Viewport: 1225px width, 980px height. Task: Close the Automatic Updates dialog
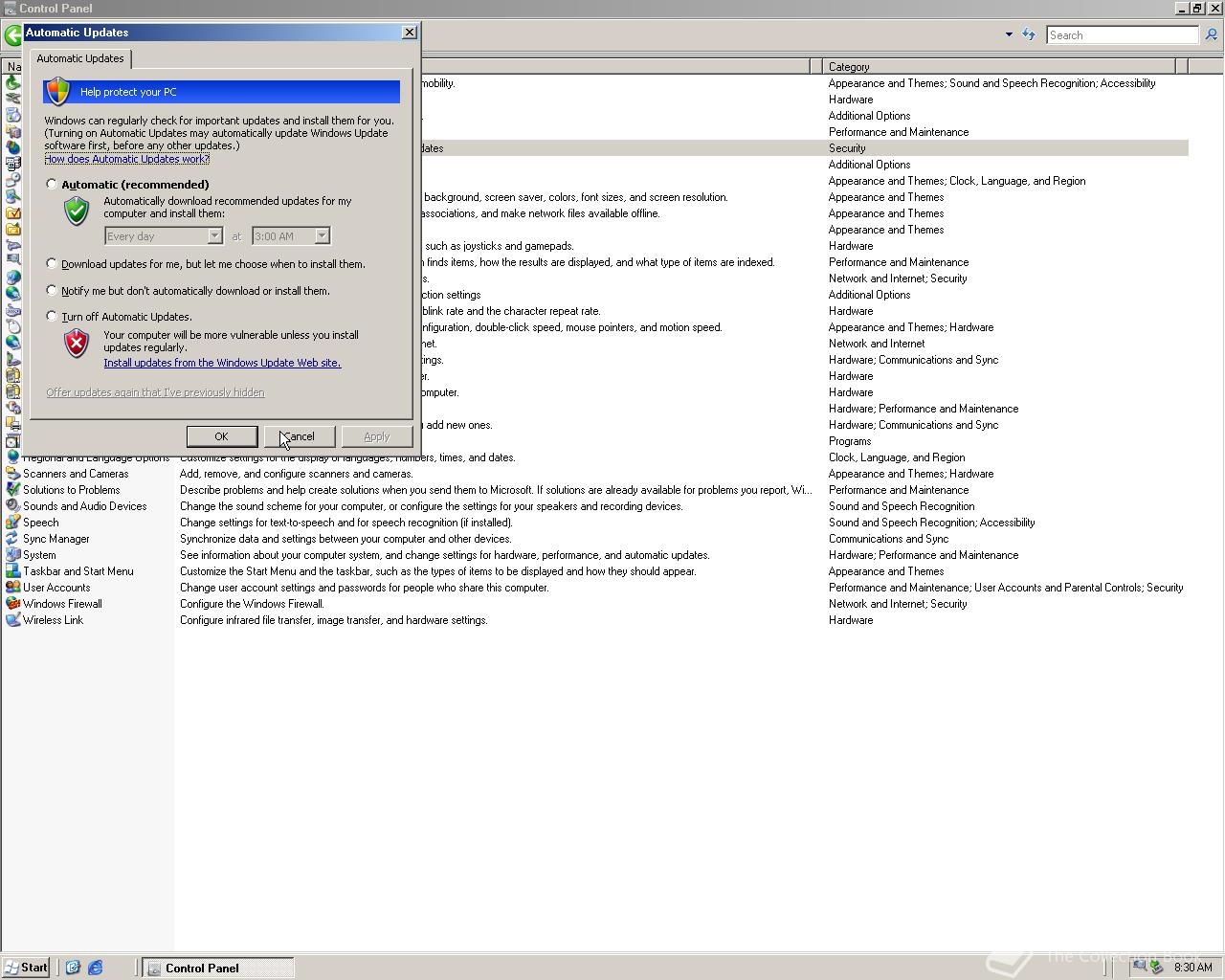[410, 32]
